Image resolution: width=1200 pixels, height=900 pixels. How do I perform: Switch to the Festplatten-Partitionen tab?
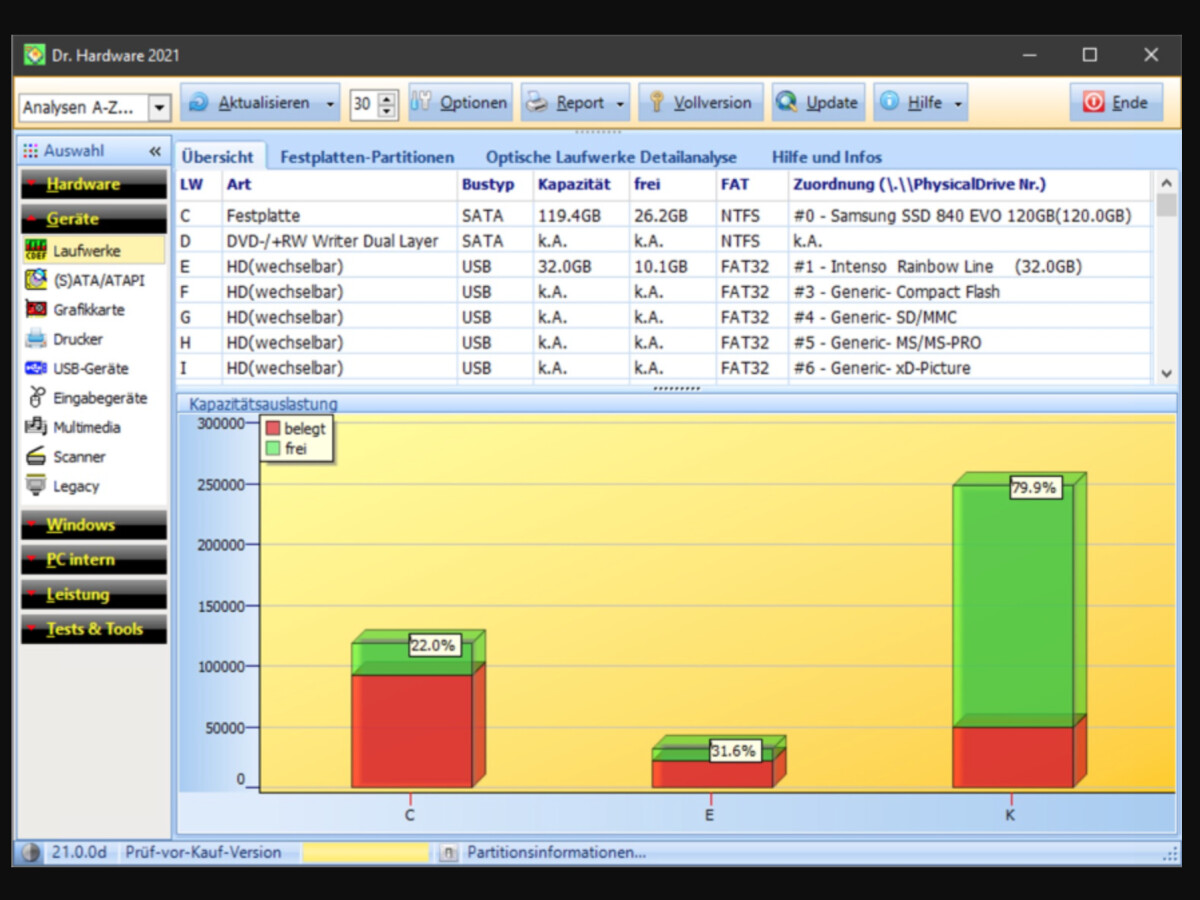tap(367, 157)
